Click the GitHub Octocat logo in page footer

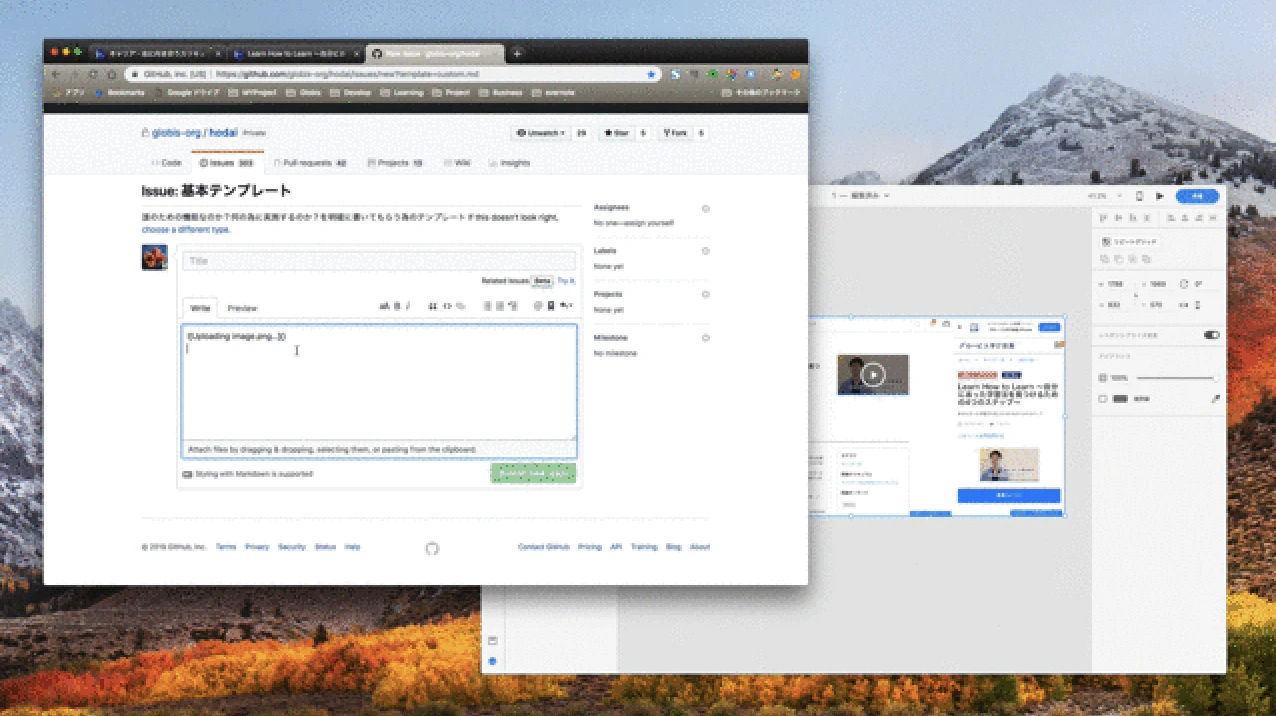coord(432,548)
